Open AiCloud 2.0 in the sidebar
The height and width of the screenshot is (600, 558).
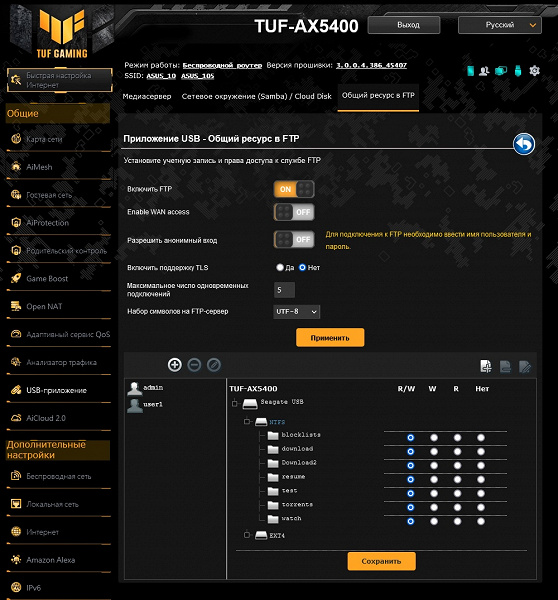[x=46, y=418]
